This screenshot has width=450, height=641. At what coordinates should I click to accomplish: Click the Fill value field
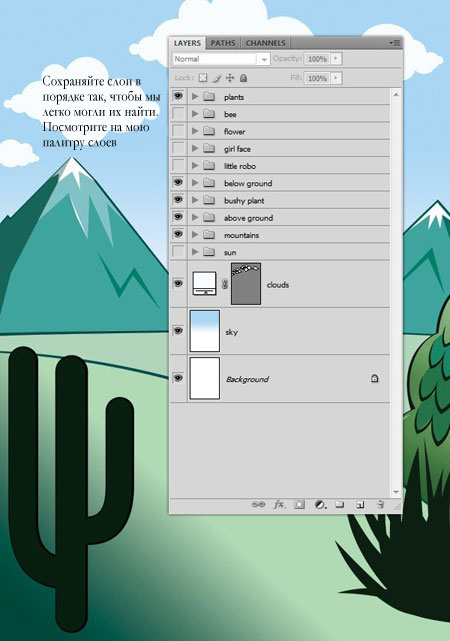click(x=317, y=78)
